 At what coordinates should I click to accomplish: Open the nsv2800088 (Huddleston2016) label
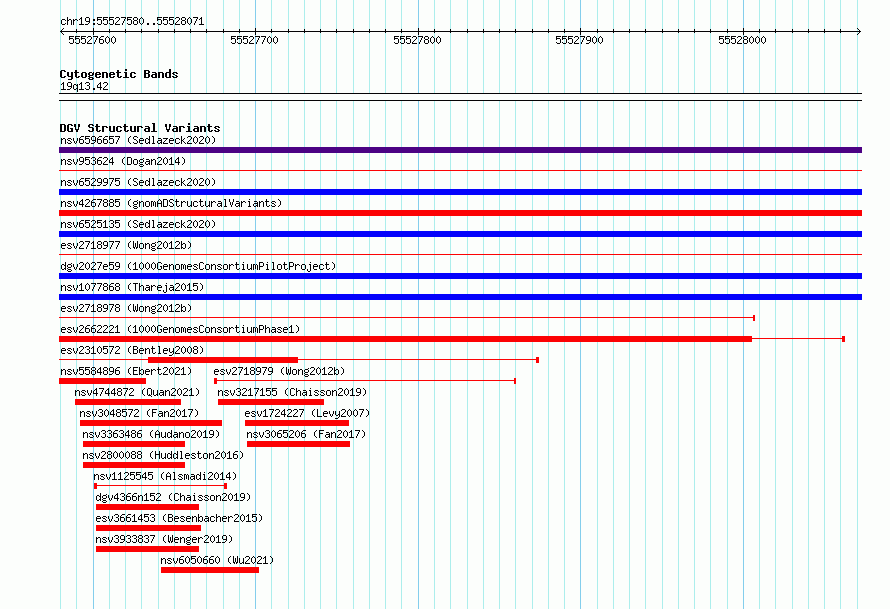pyautogui.click(x=163, y=455)
